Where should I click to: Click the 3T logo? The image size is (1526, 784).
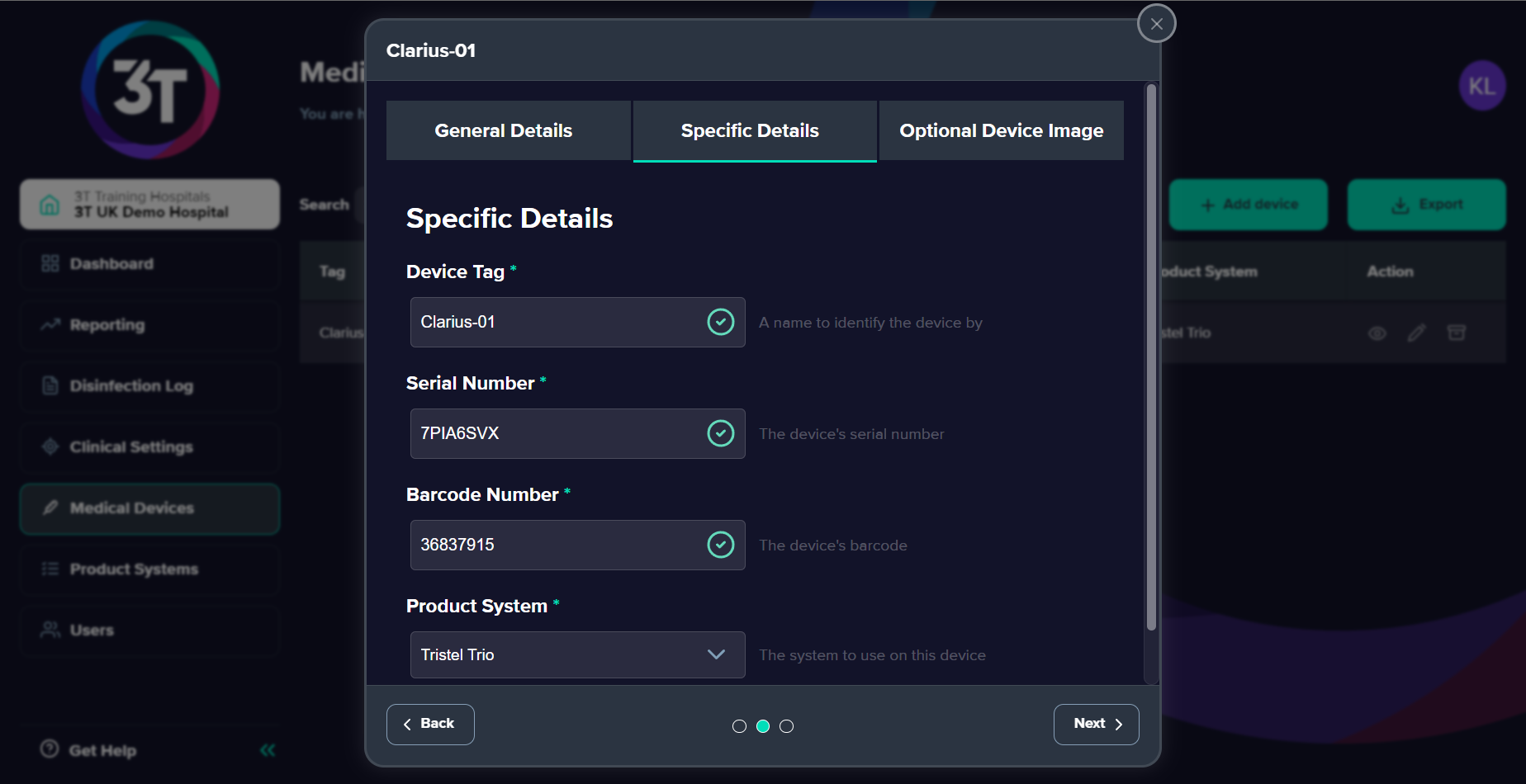click(150, 90)
